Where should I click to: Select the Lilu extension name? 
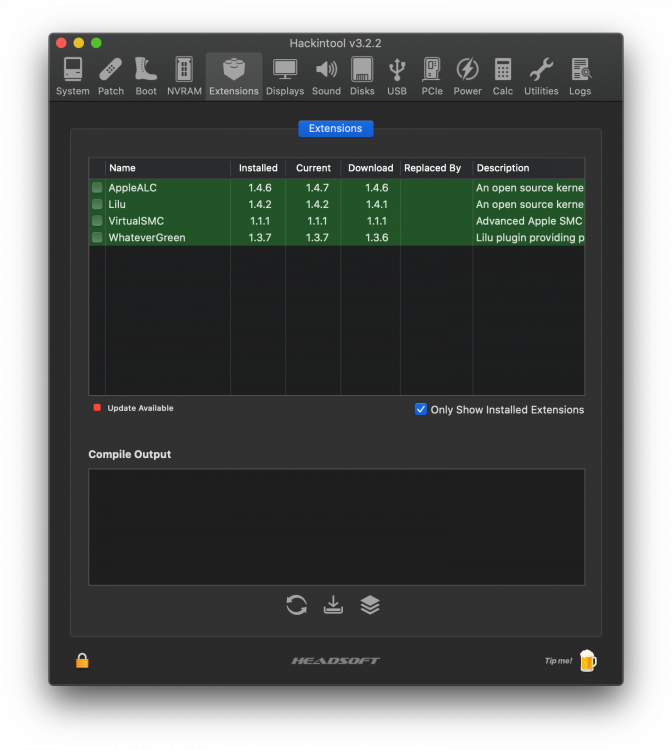click(117, 204)
